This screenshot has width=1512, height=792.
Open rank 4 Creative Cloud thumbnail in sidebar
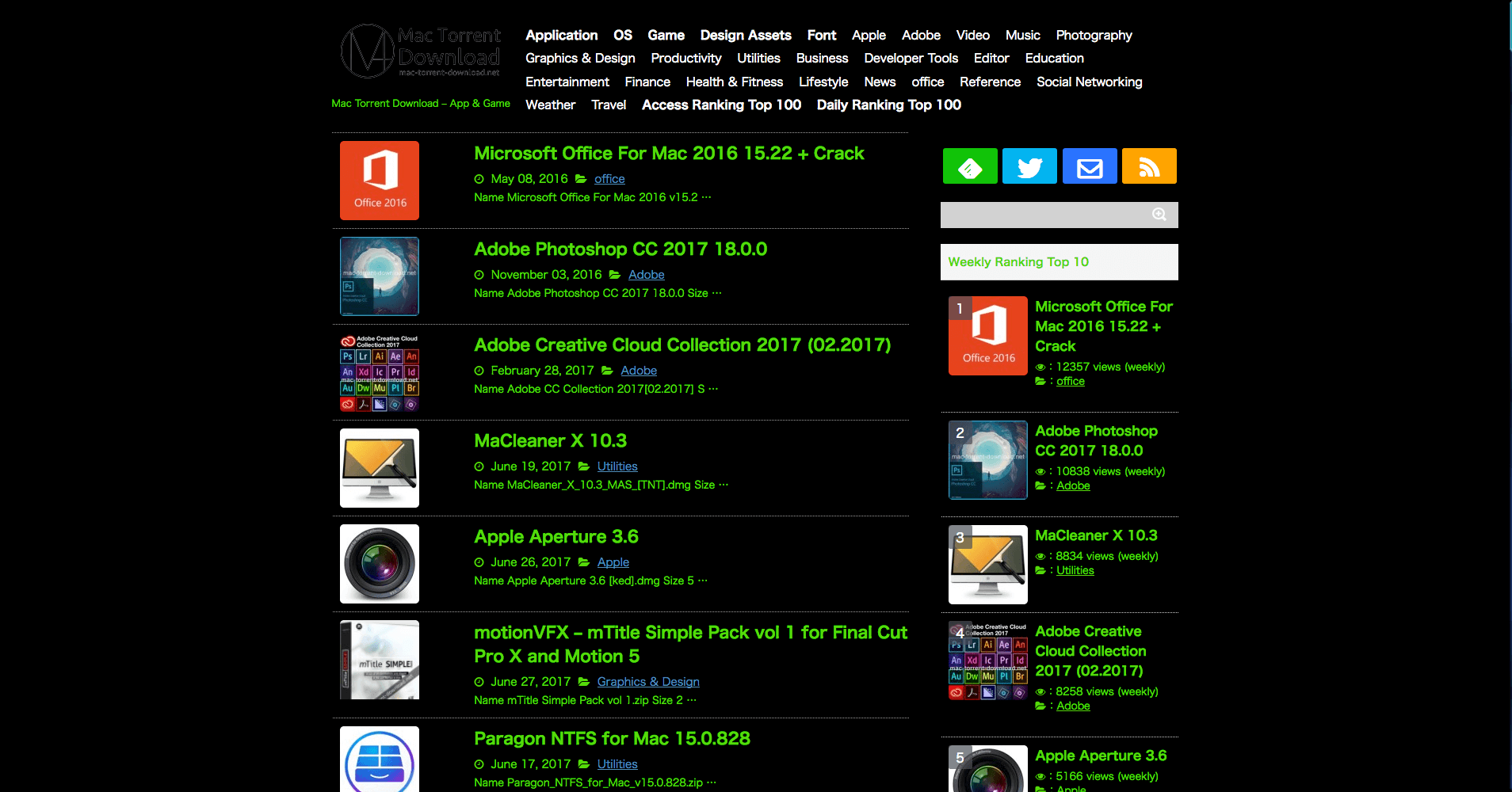pos(988,661)
